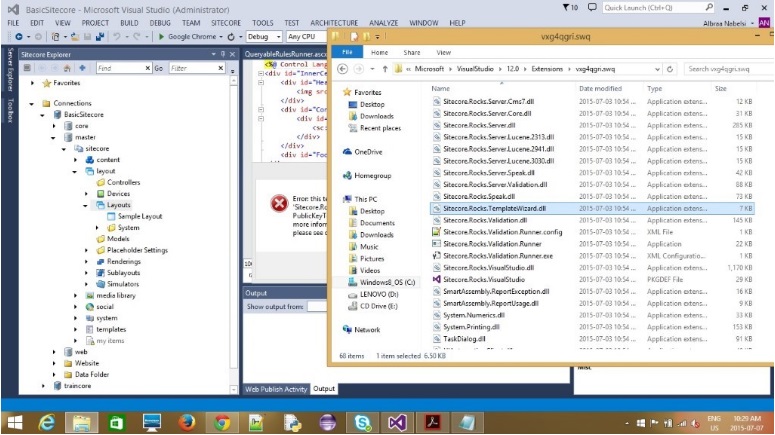Screen dimensions: 775x435
Task: Click the Go button in Sitecore Explorer
Action: (159, 68)
